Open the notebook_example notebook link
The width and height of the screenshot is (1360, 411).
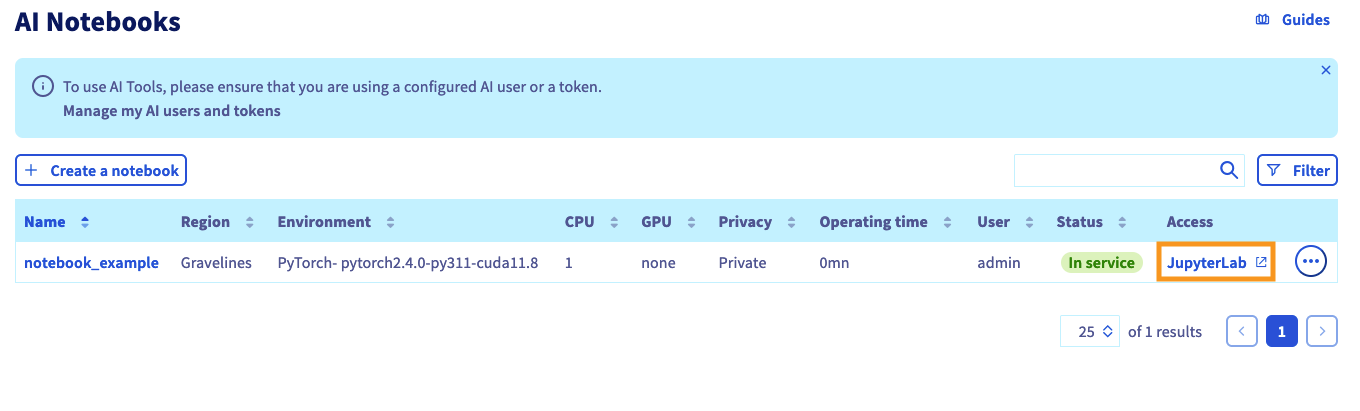coord(91,263)
